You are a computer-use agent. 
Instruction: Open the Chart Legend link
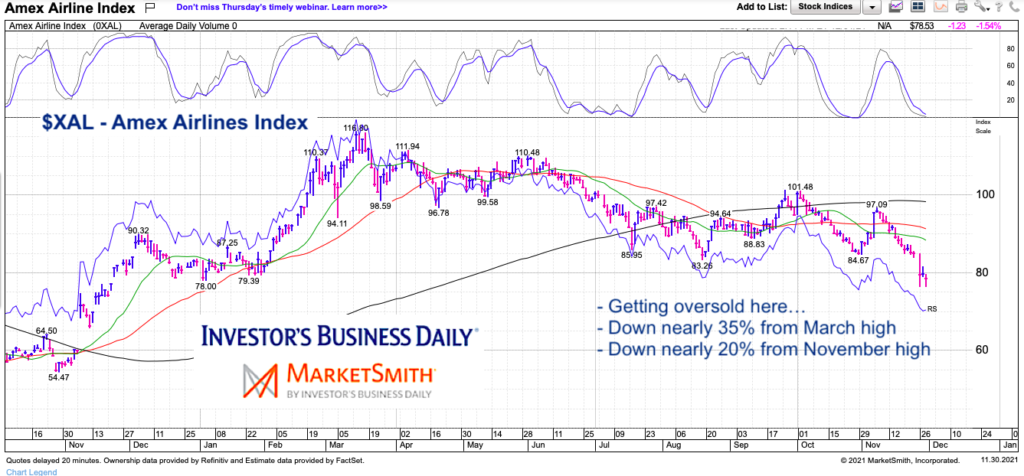(31, 471)
